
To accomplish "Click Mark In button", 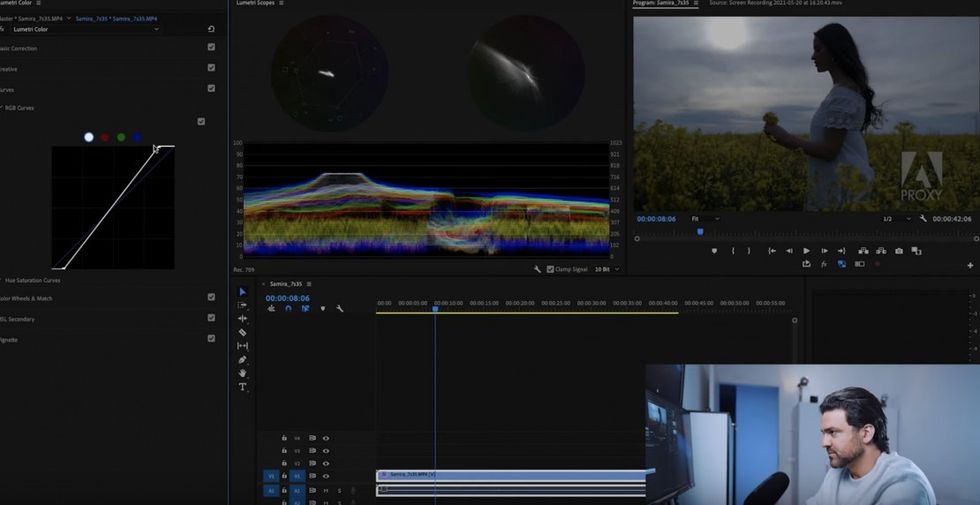I will (732, 251).
